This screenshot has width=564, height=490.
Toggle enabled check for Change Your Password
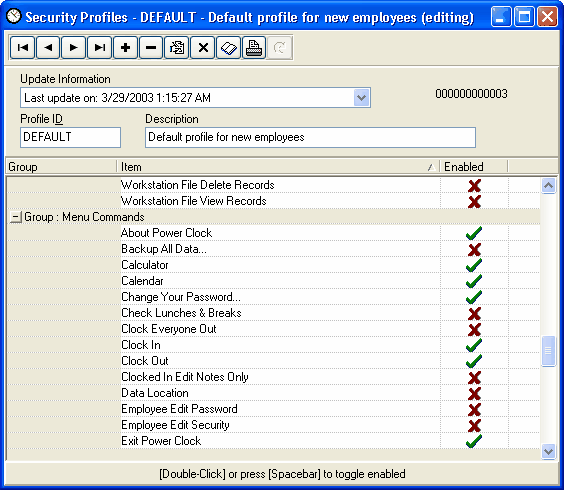[474, 297]
